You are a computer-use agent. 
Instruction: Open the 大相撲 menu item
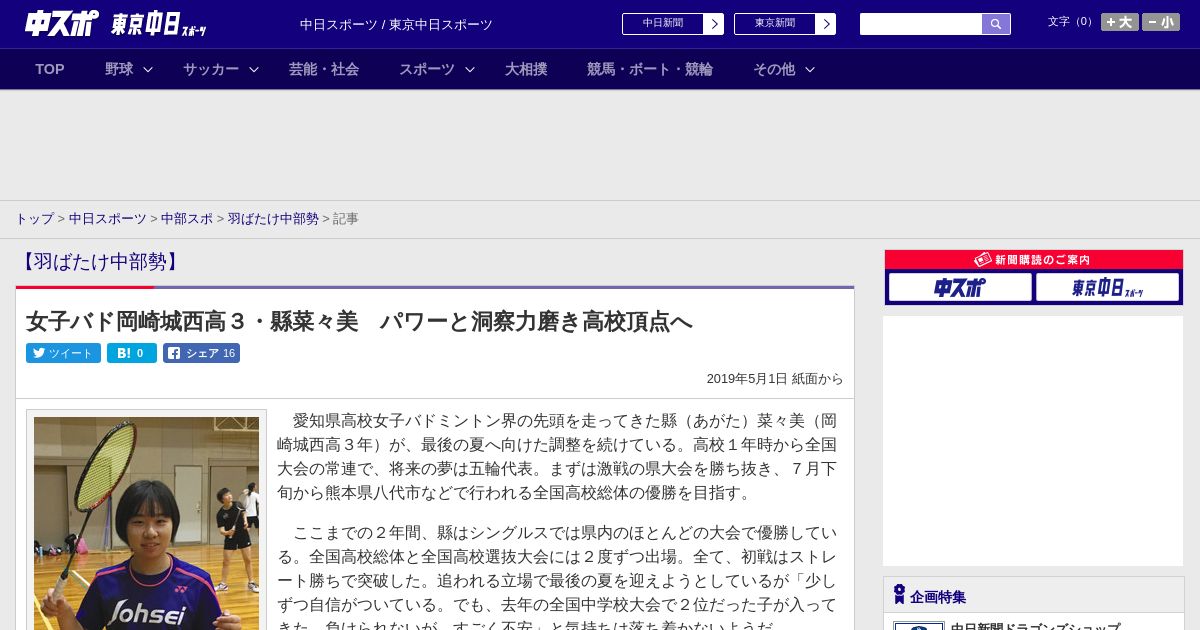526,69
